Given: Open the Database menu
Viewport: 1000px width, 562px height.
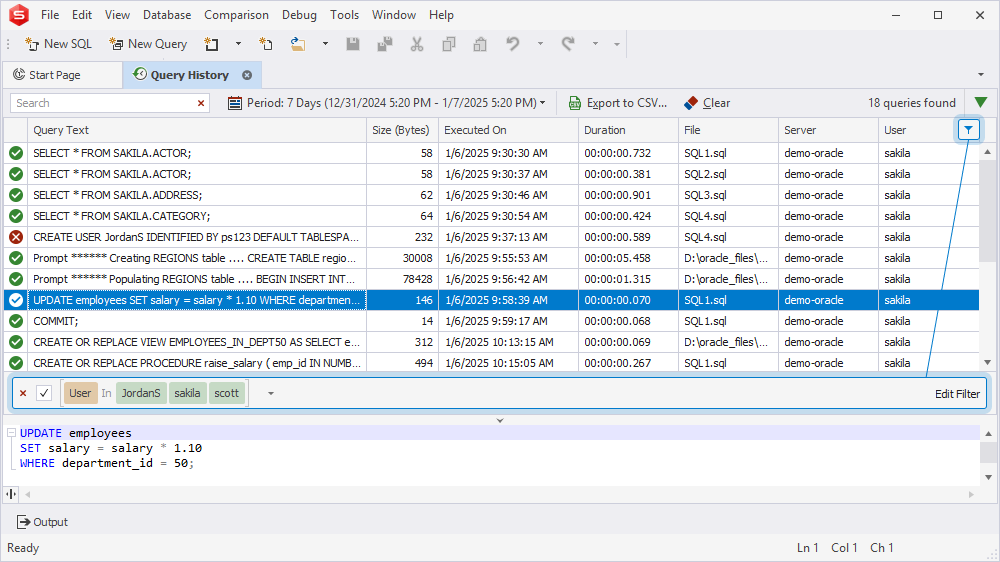Looking at the screenshot, I should click(167, 15).
